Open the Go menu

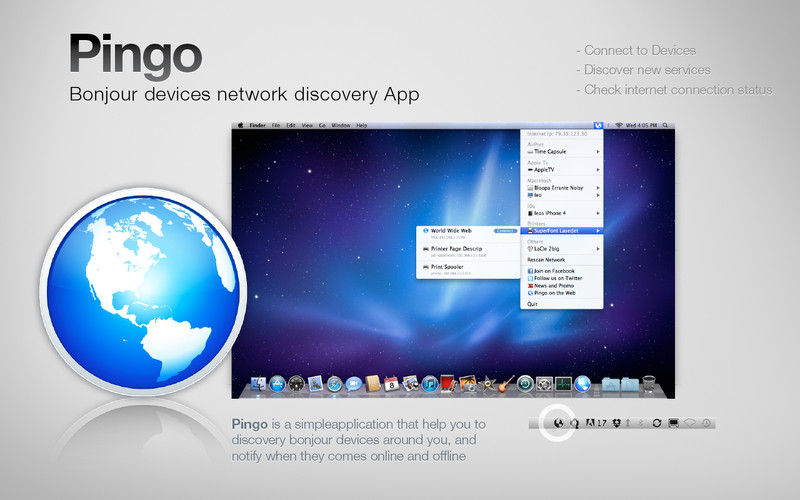(x=322, y=125)
